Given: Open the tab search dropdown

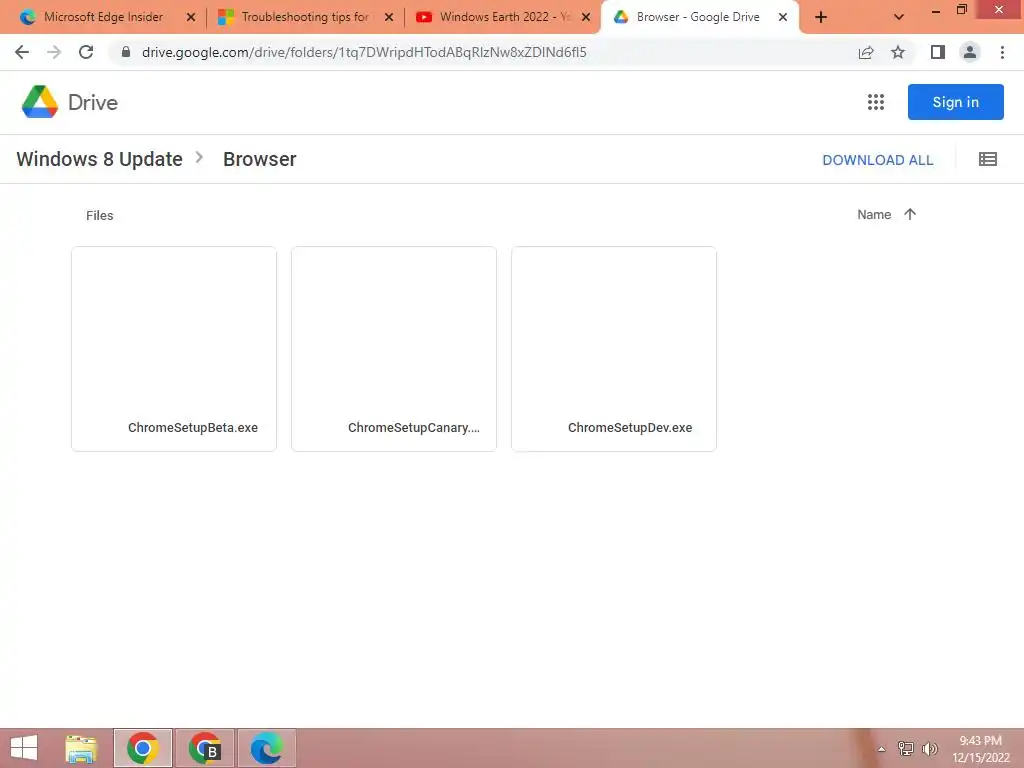Looking at the screenshot, I should pyautogui.click(x=899, y=18).
